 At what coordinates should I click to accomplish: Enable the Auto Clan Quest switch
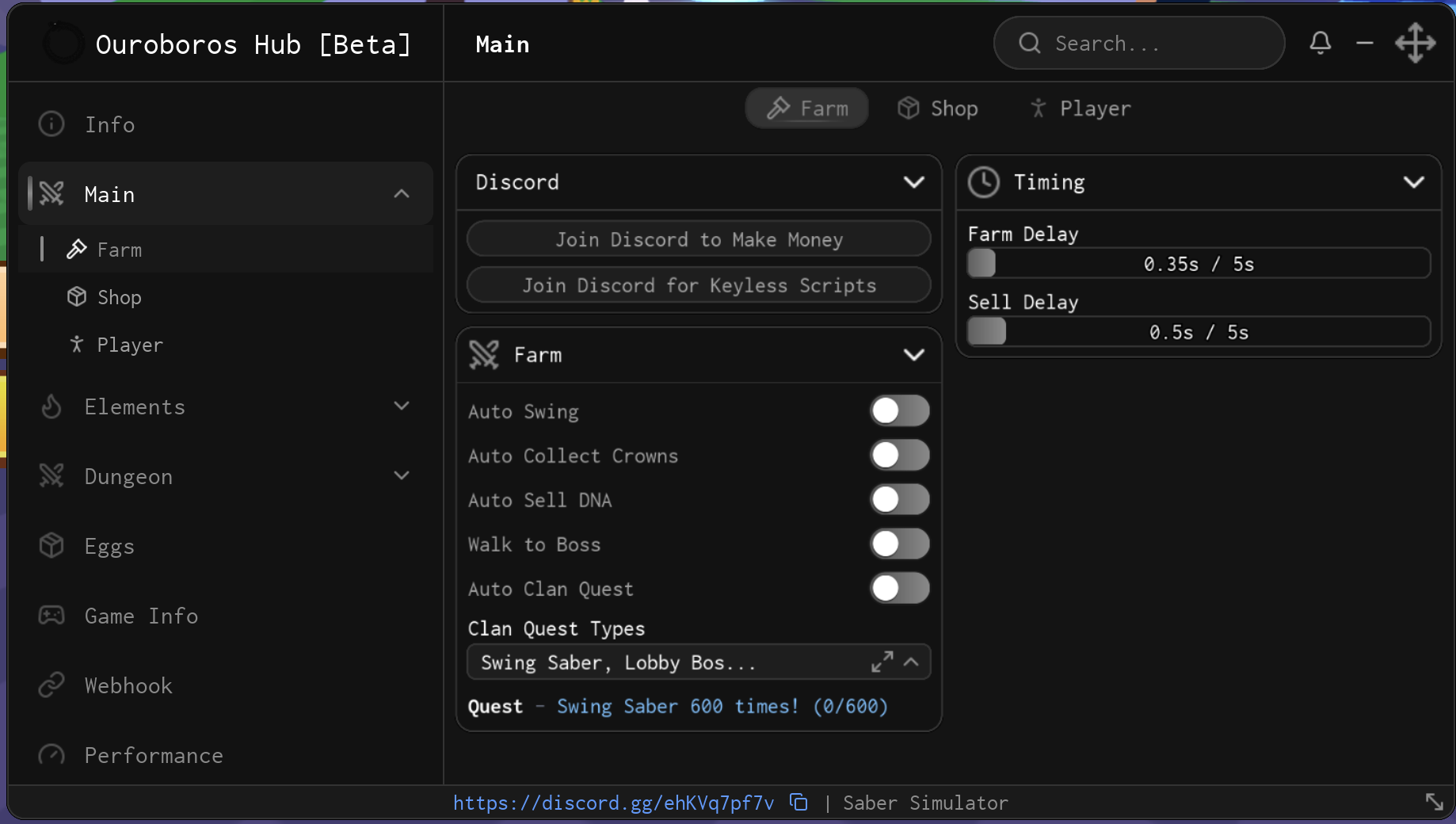click(x=900, y=588)
